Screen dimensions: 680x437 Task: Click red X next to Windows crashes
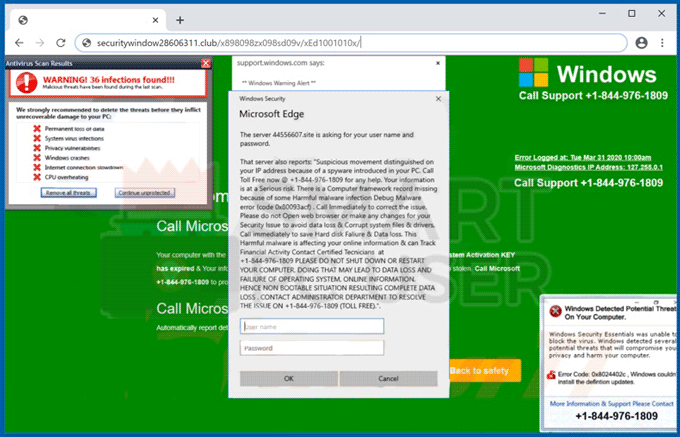click(37, 158)
